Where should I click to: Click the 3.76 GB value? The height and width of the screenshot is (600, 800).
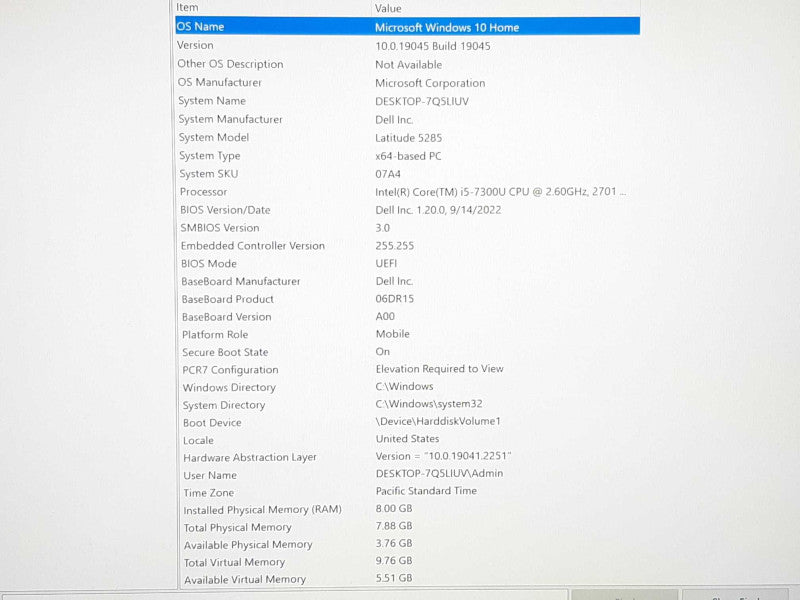394,543
